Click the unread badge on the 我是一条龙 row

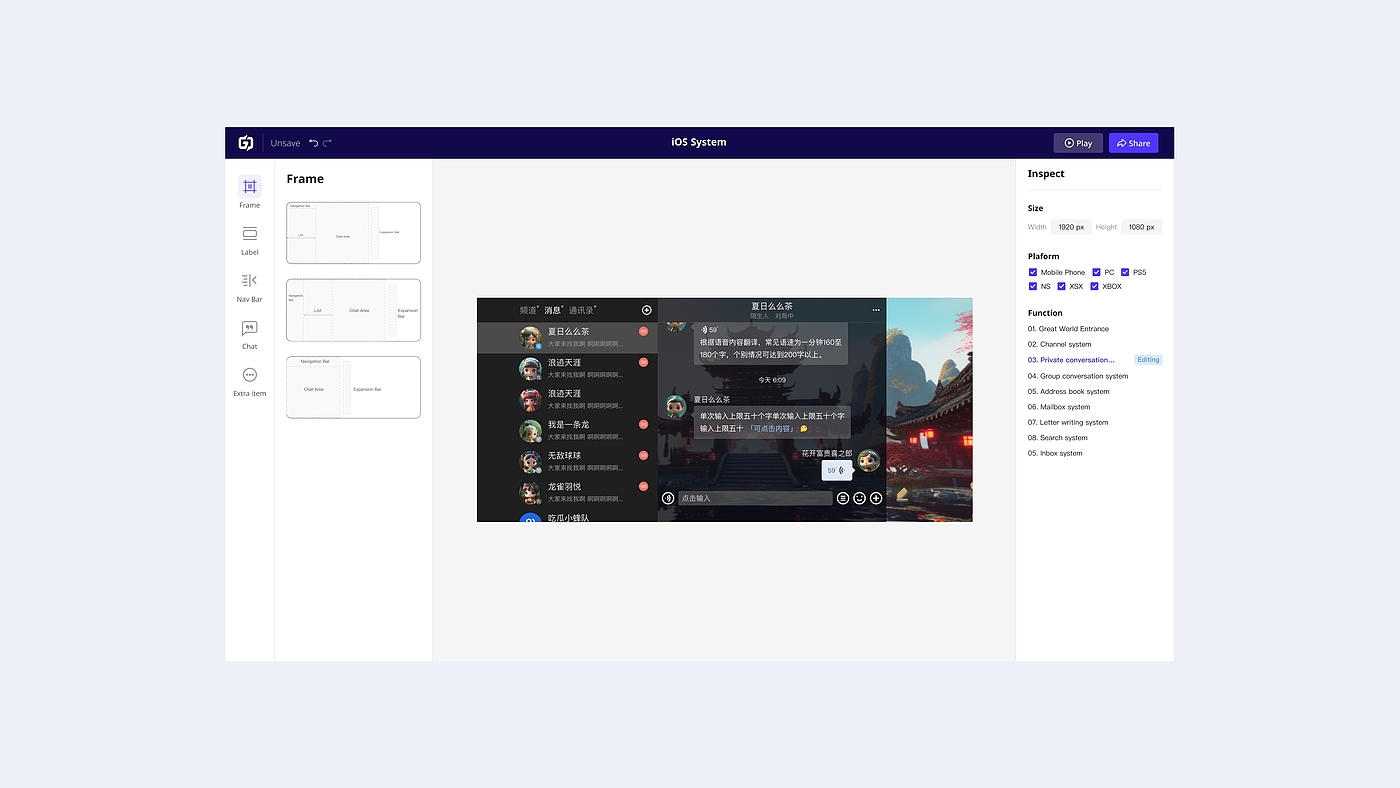(x=643, y=424)
